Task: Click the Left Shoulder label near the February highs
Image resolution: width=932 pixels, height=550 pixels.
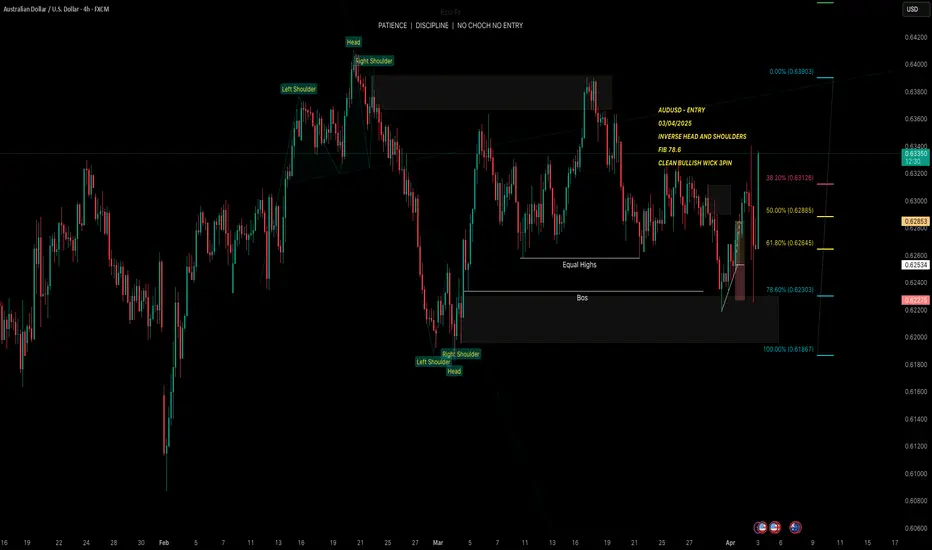Action: click(298, 89)
